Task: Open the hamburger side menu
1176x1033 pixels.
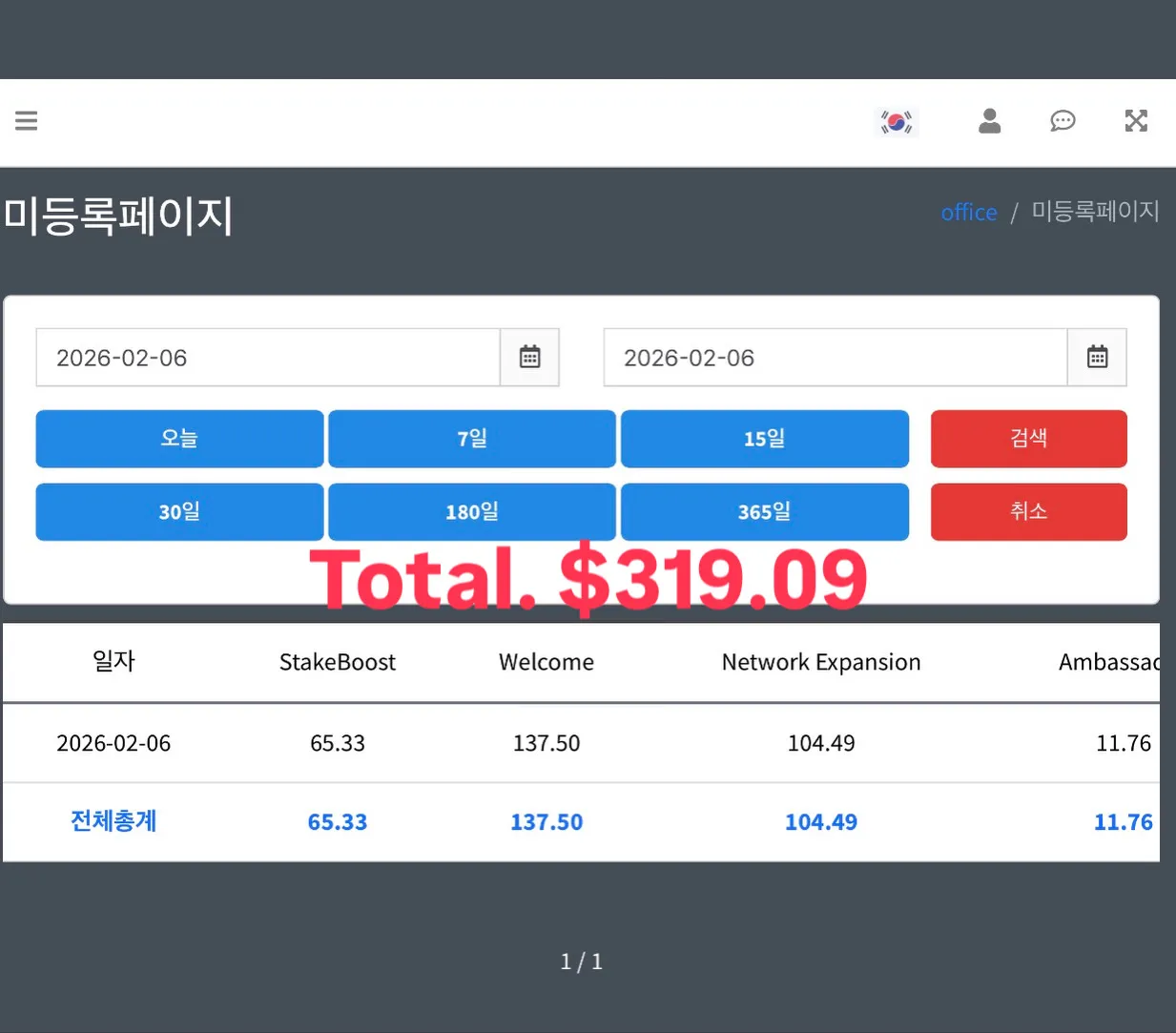Action: (27, 120)
